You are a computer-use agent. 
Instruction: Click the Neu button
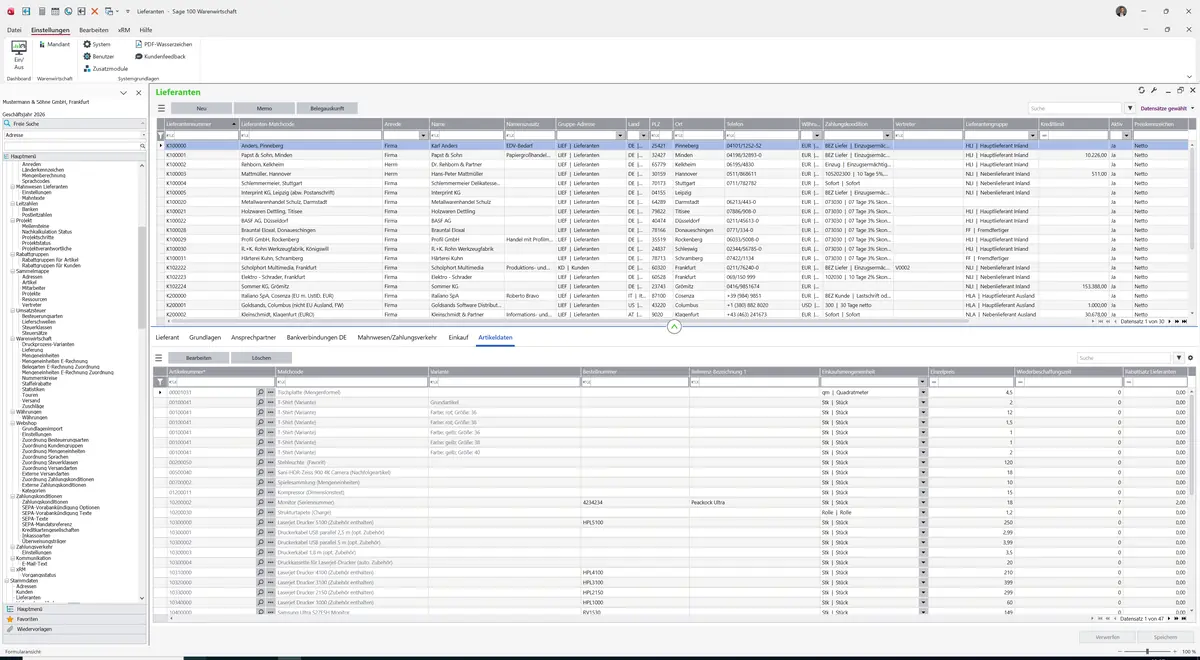201,108
